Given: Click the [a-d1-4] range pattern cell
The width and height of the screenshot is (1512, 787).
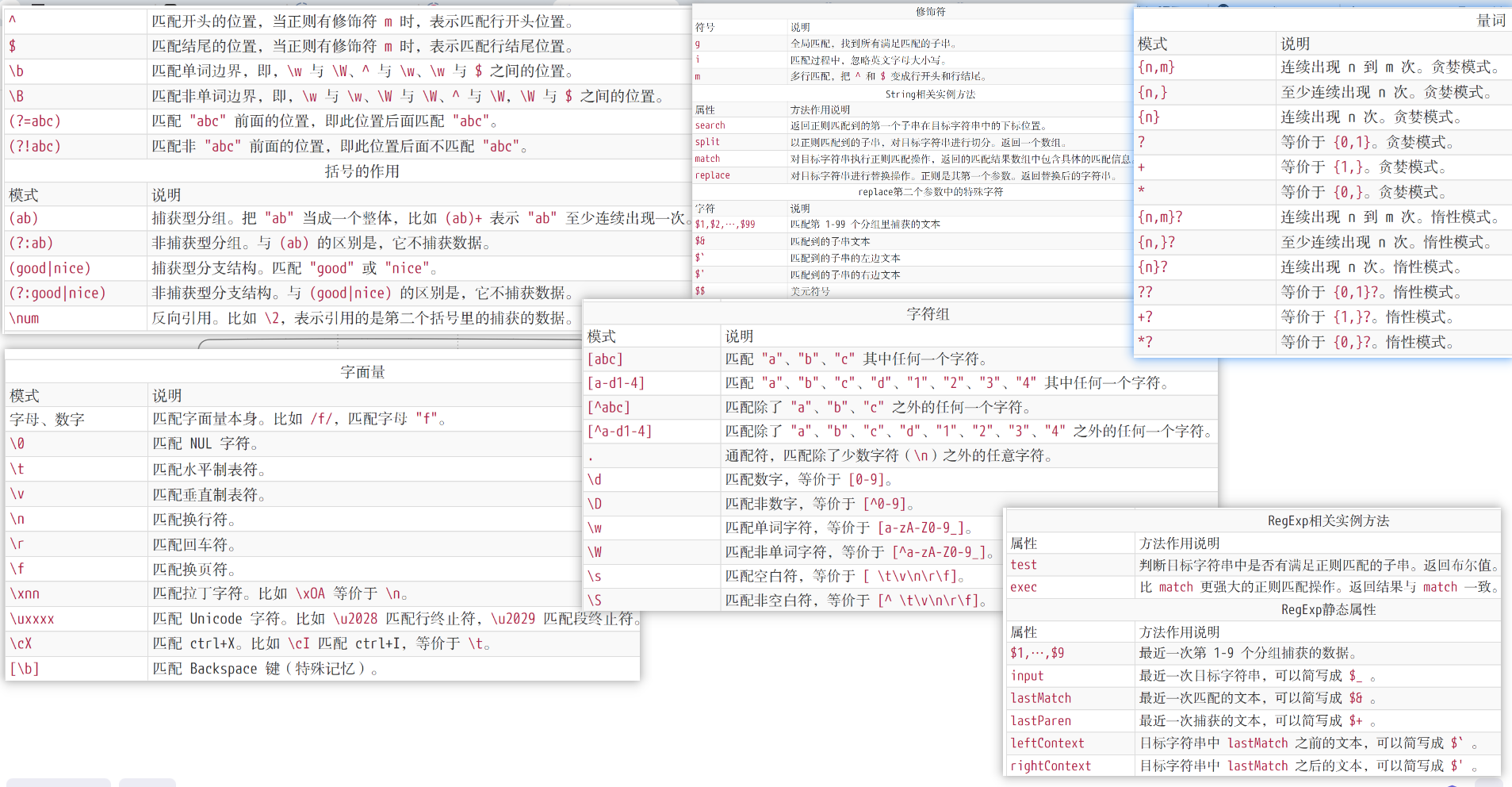Looking at the screenshot, I should click(x=616, y=383).
